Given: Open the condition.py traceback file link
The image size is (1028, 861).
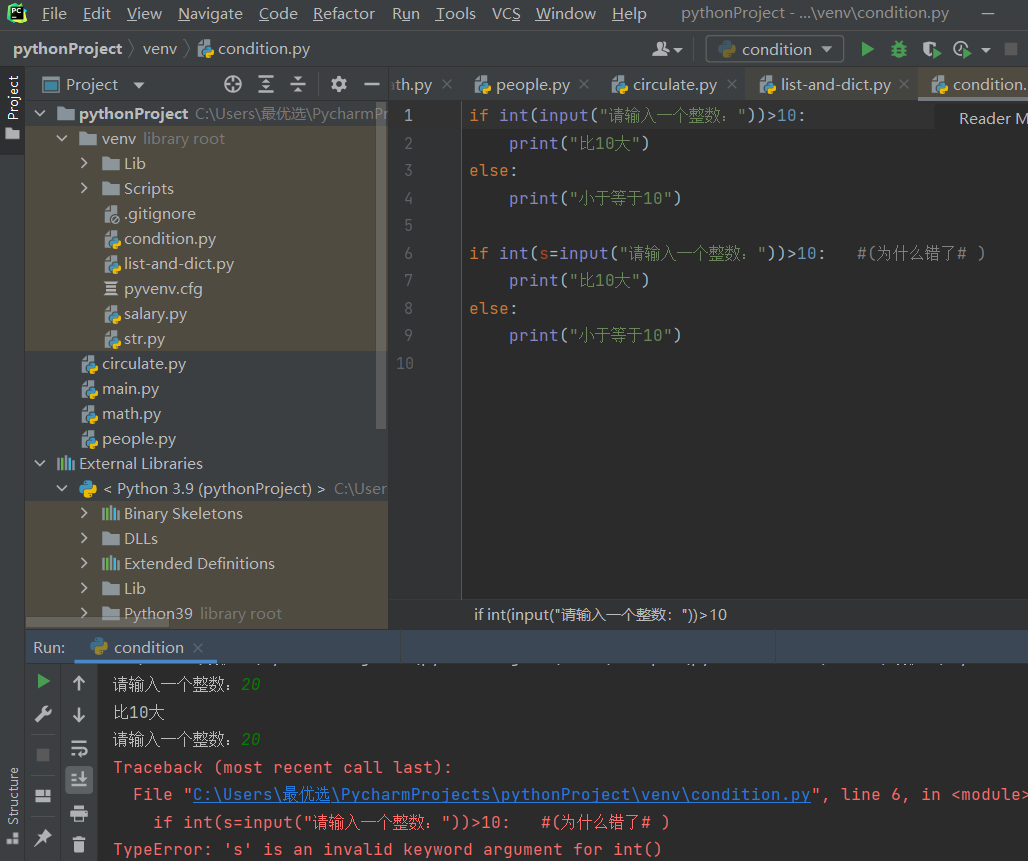Looking at the screenshot, I should click(502, 795).
